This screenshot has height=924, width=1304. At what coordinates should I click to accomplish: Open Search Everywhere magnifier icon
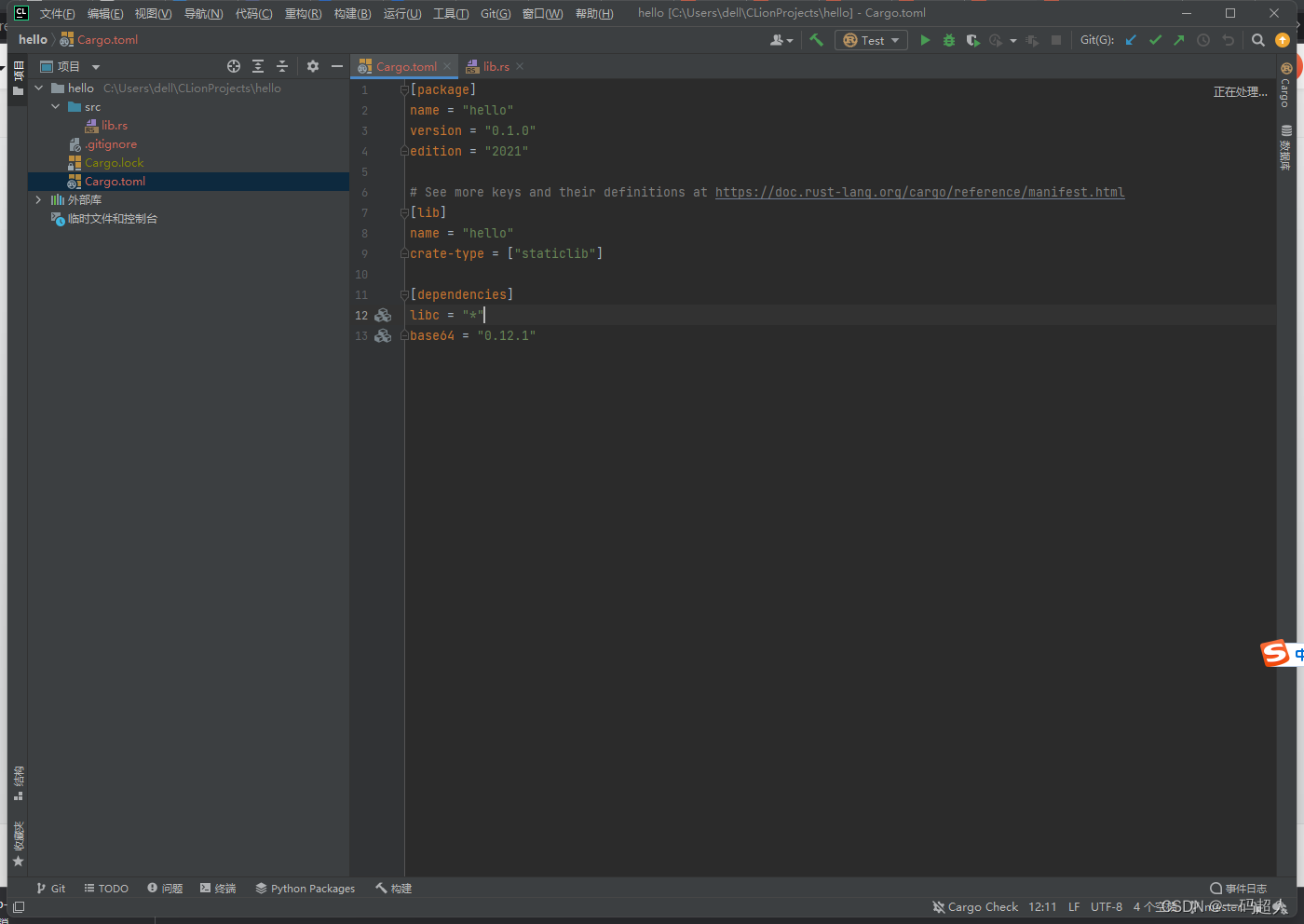1258,40
